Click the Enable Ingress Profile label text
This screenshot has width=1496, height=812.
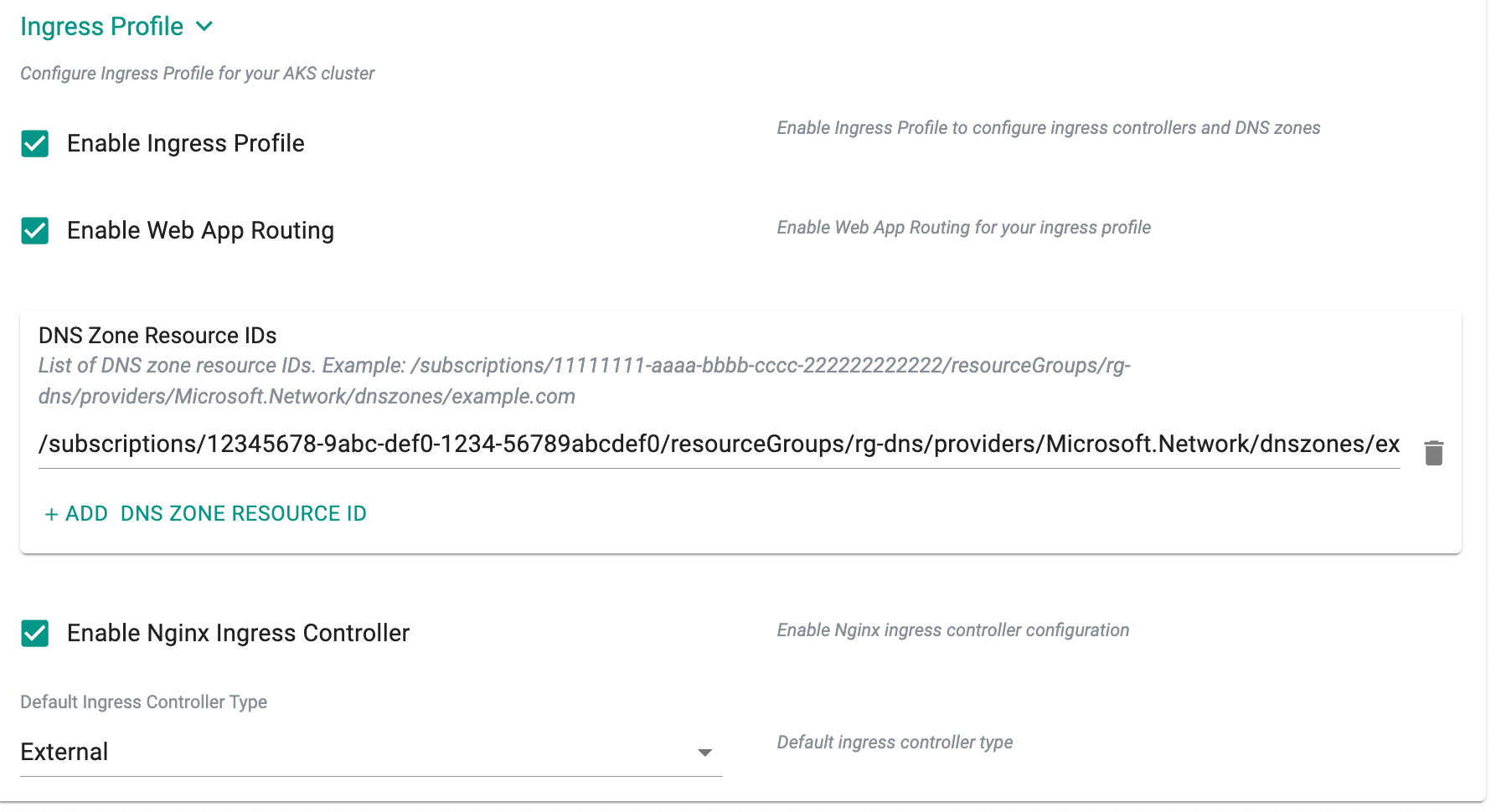click(185, 144)
